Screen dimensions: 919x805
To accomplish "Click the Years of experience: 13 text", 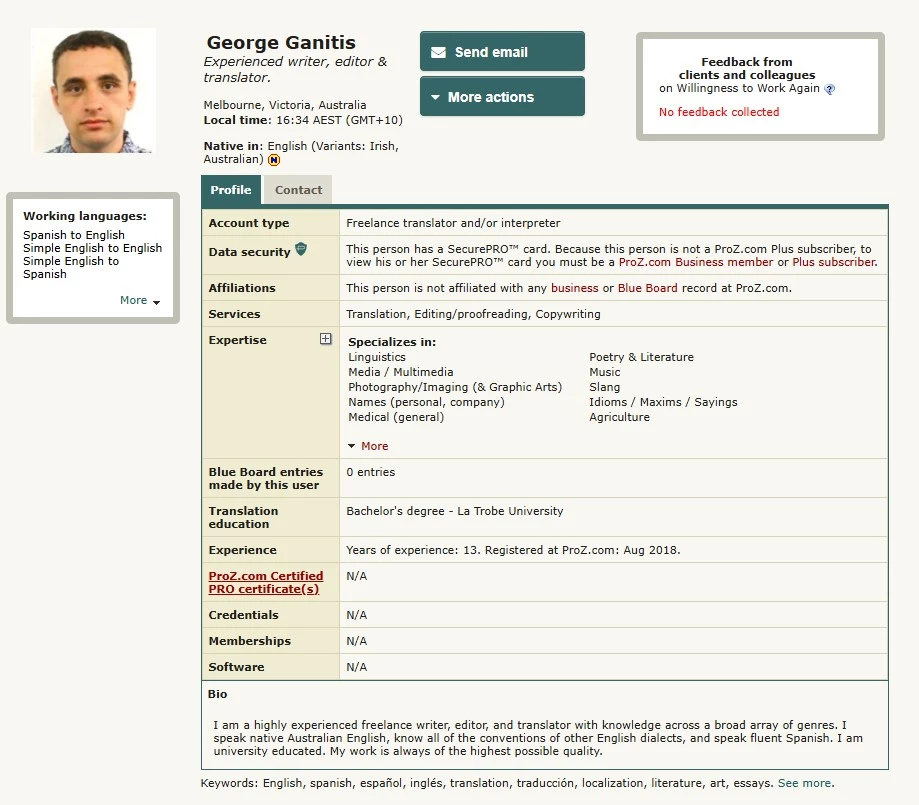I will tap(412, 551).
